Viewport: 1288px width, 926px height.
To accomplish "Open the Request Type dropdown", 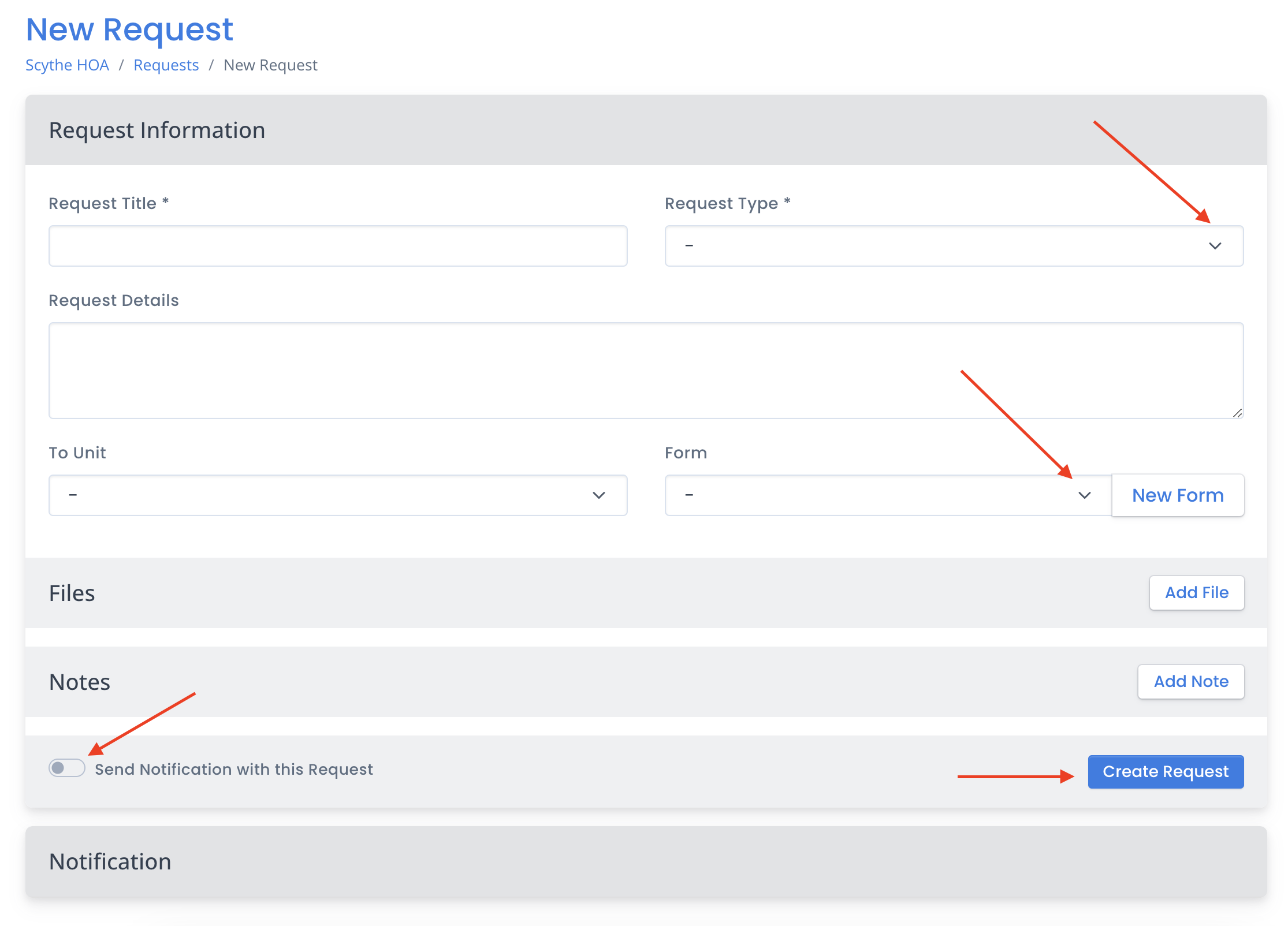I will [x=954, y=246].
